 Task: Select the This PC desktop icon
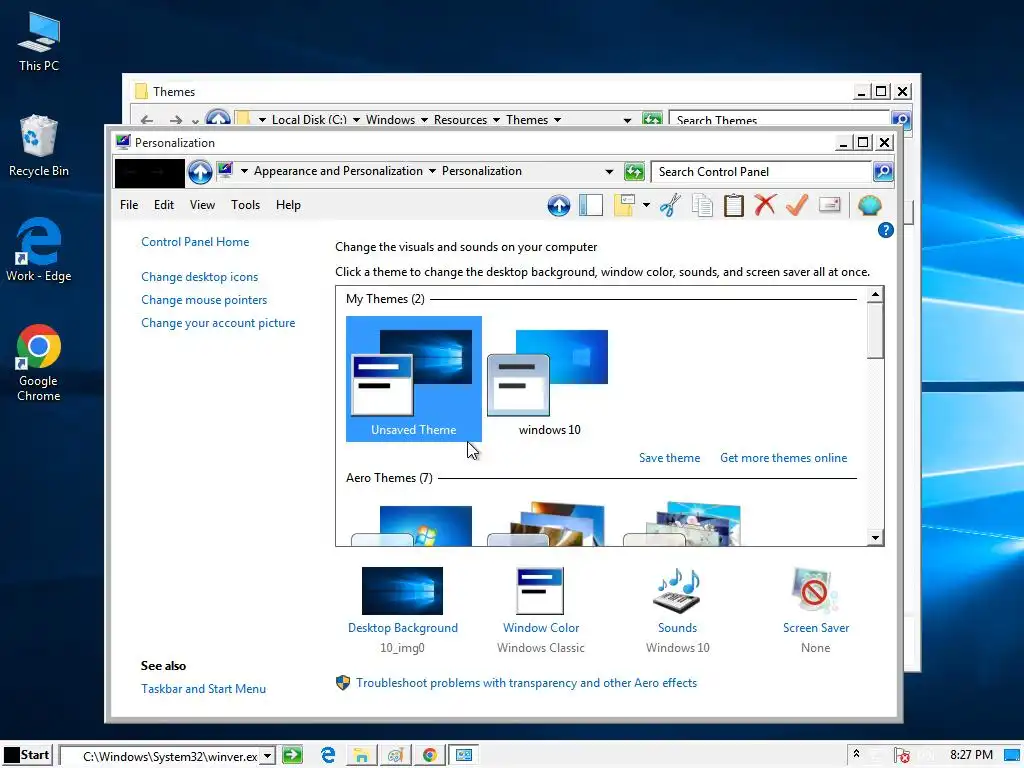point(39,42)
